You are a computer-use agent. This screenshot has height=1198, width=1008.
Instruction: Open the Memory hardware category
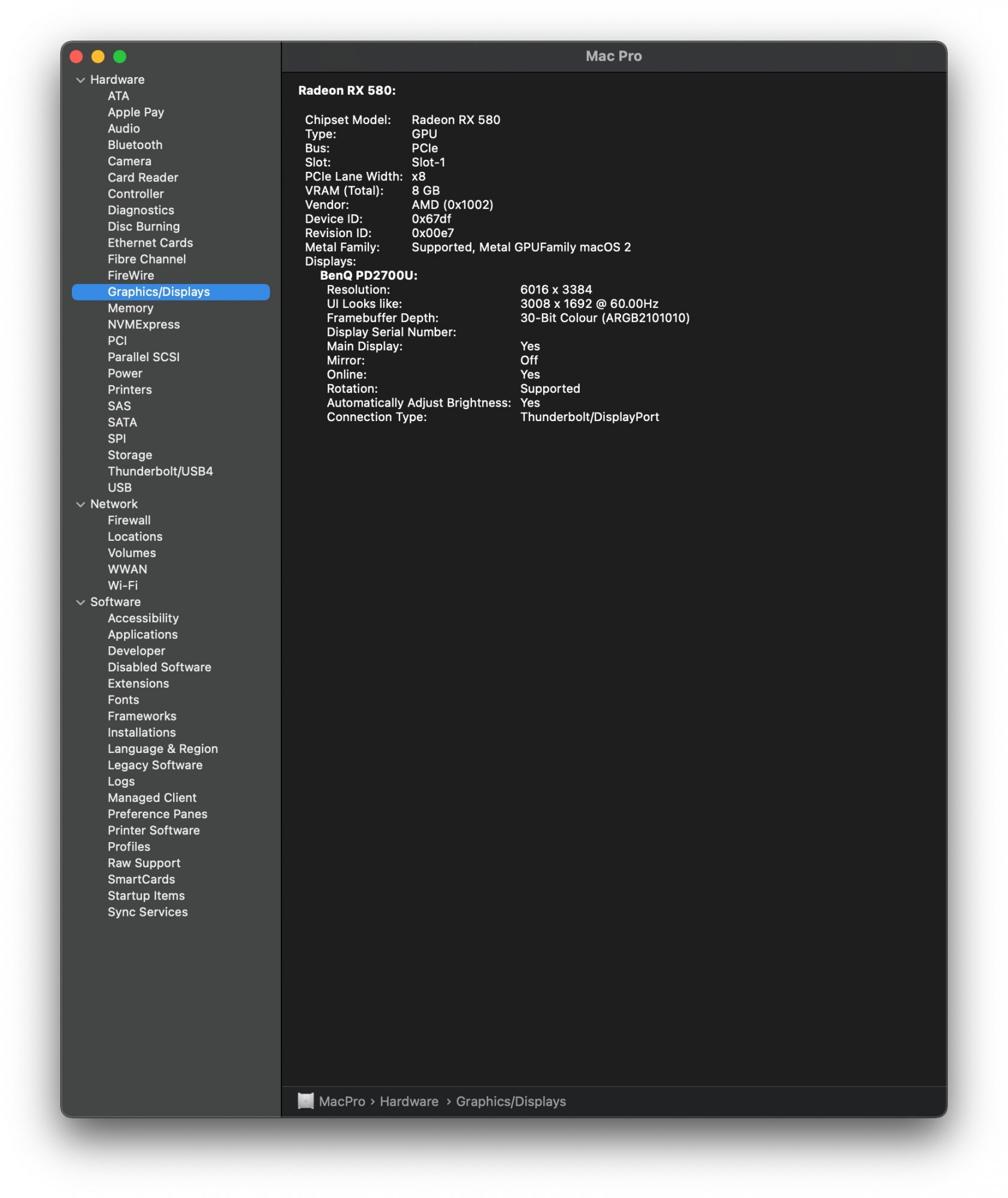(131, 308)
